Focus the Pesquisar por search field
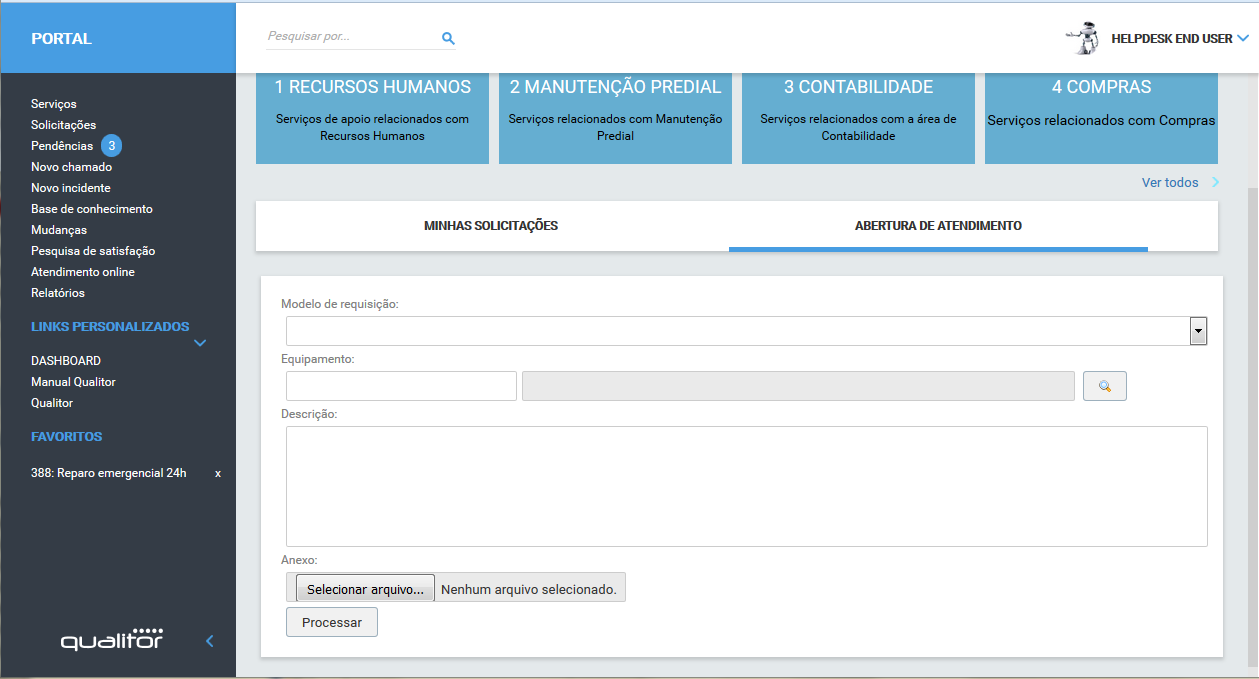Screen dimensions: 1259x679 (350, 37)
